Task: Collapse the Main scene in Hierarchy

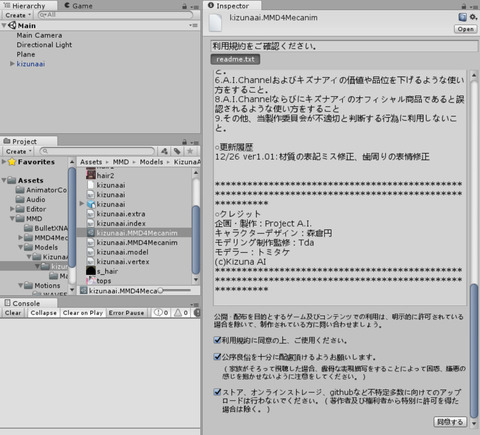Action: [4, 25]
